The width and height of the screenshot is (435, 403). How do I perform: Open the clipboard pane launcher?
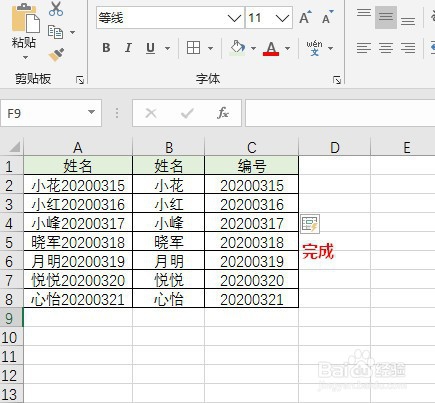point(80,80)
